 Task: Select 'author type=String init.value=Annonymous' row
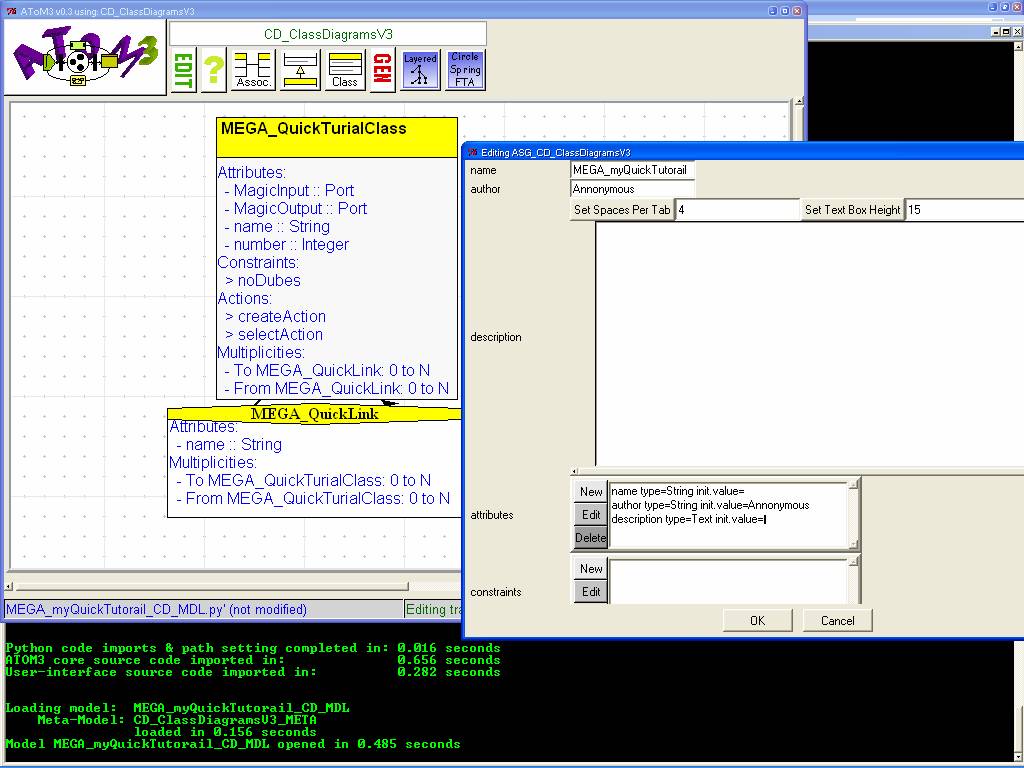tap(710, 505)
